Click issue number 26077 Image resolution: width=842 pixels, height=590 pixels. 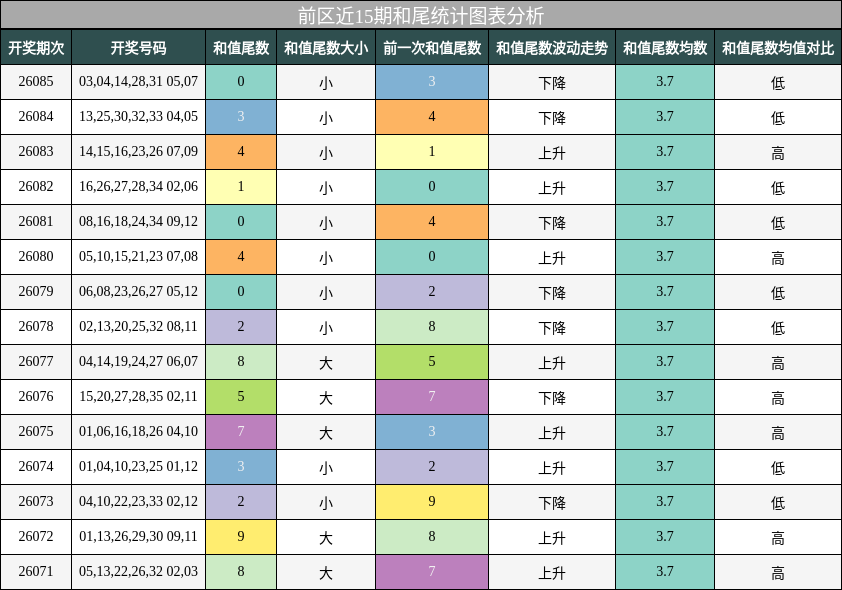(x=36, y=361)
